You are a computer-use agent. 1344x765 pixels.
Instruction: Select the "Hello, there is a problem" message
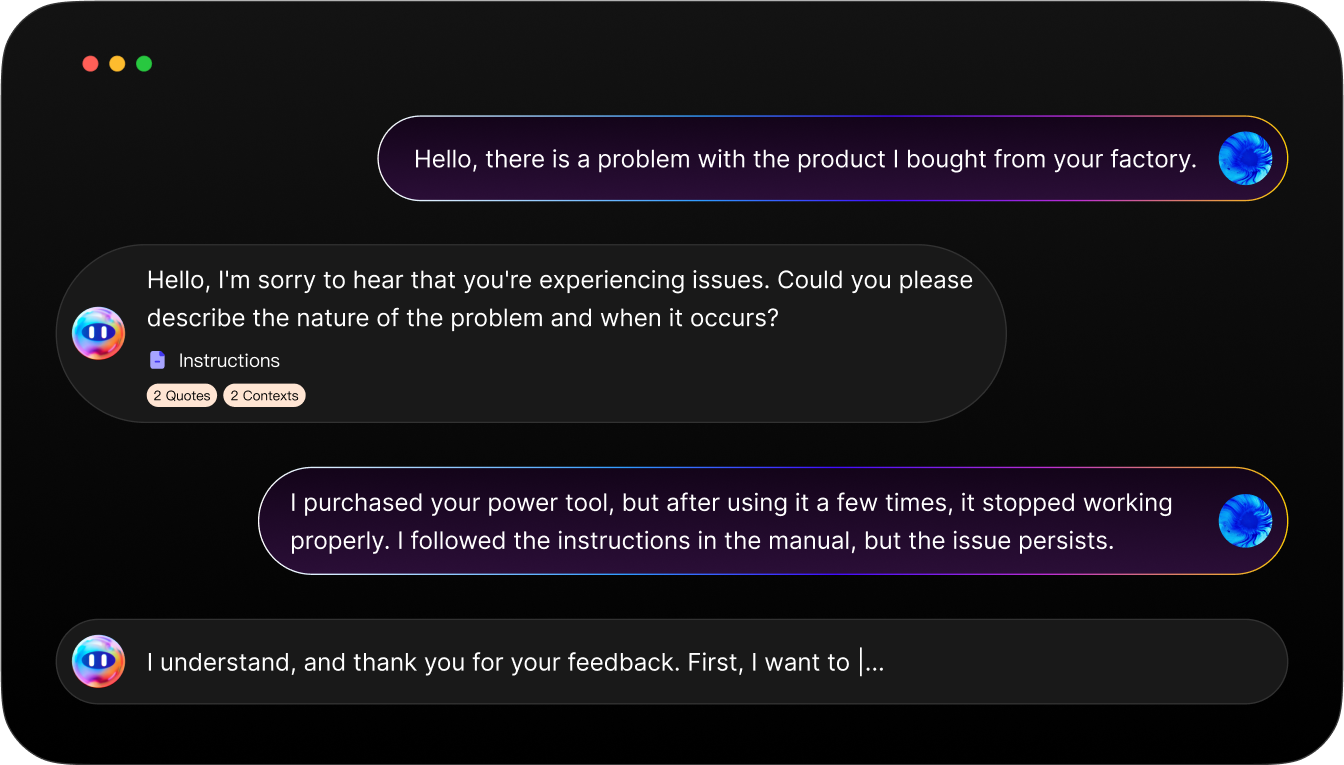(805, 159)
